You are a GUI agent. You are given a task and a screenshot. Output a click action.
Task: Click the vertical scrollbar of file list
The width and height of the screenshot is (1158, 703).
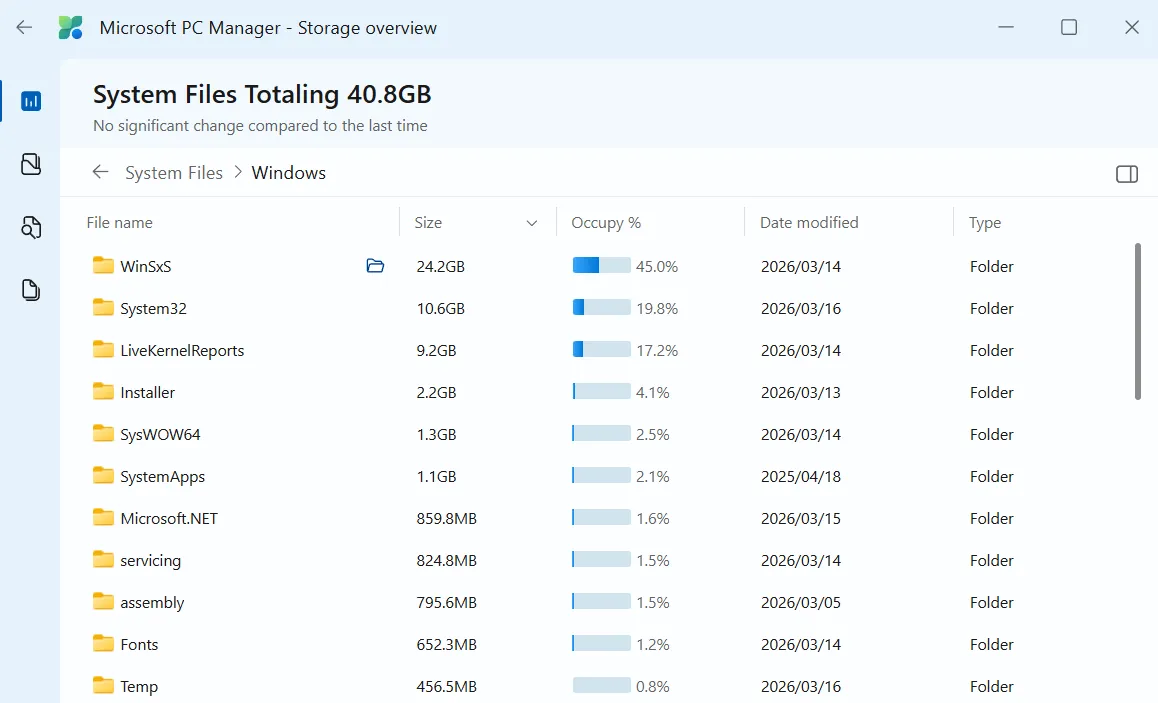[1138, 320]
